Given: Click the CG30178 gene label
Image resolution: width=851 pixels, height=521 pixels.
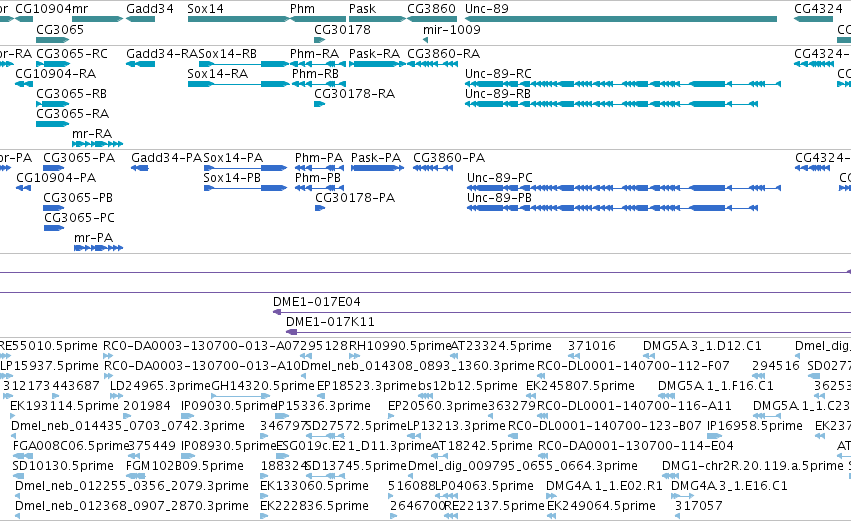Looking at the screenshot, I should [342, 29].
